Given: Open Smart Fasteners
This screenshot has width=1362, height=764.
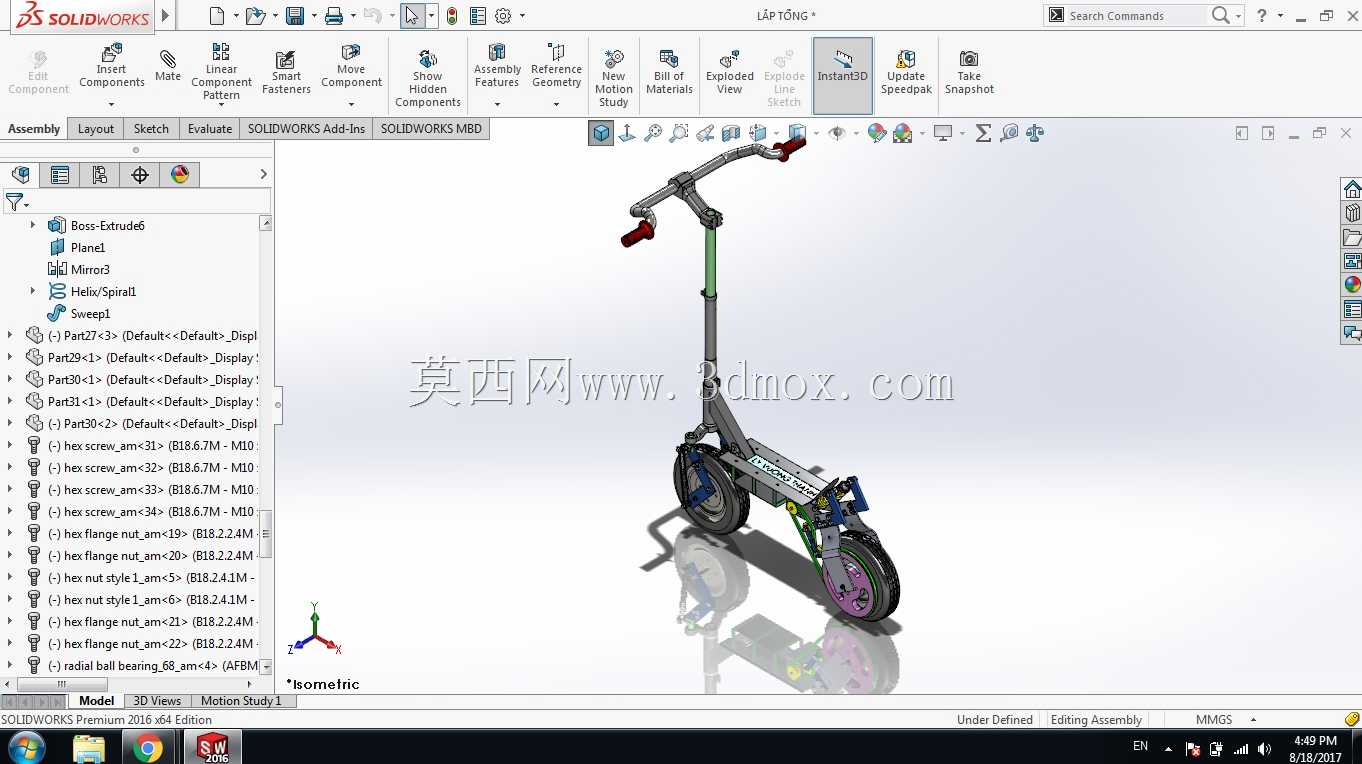Looking at the screenshot, I should click(286, 73).
